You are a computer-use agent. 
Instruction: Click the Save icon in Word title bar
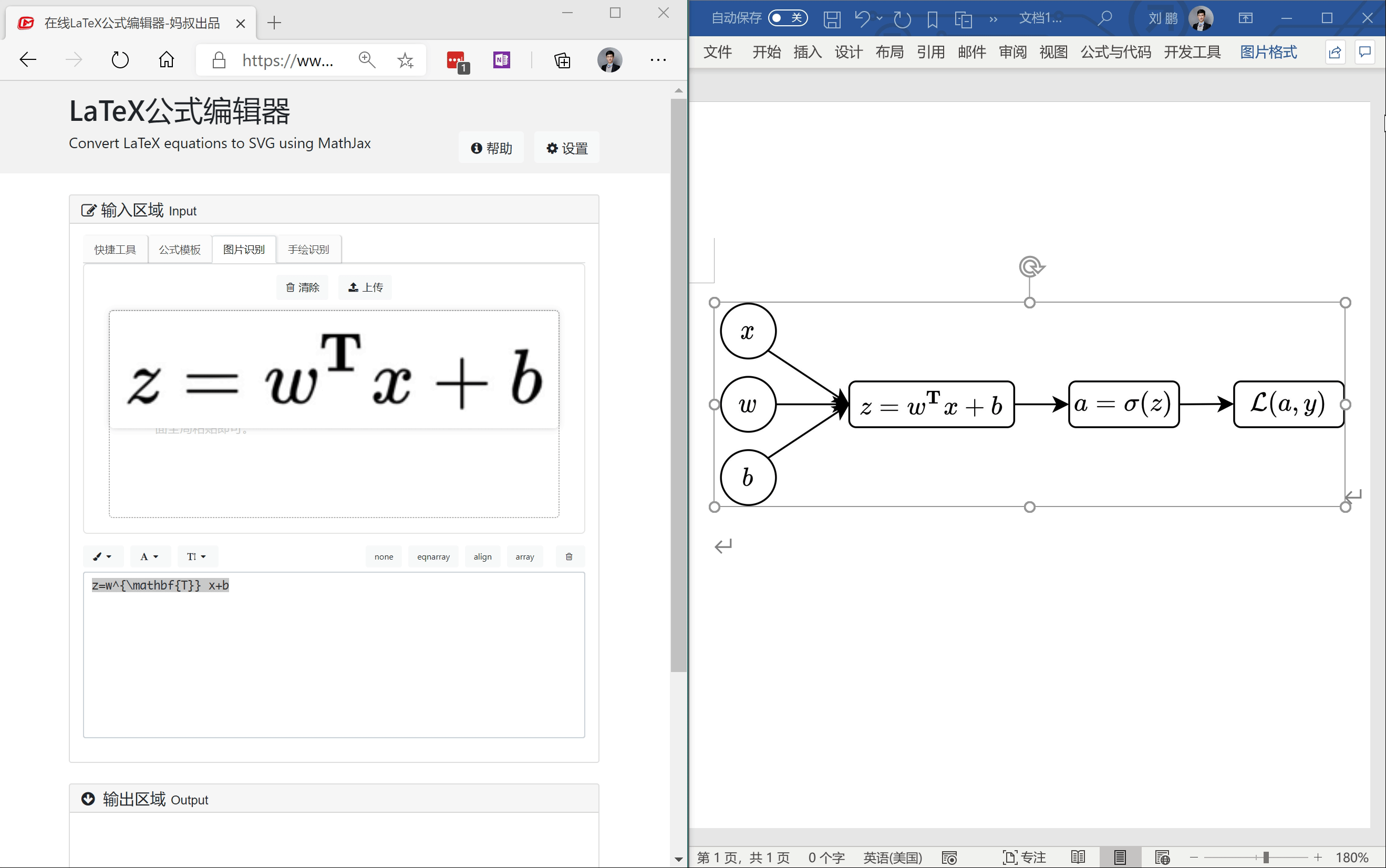click(832, 19)
